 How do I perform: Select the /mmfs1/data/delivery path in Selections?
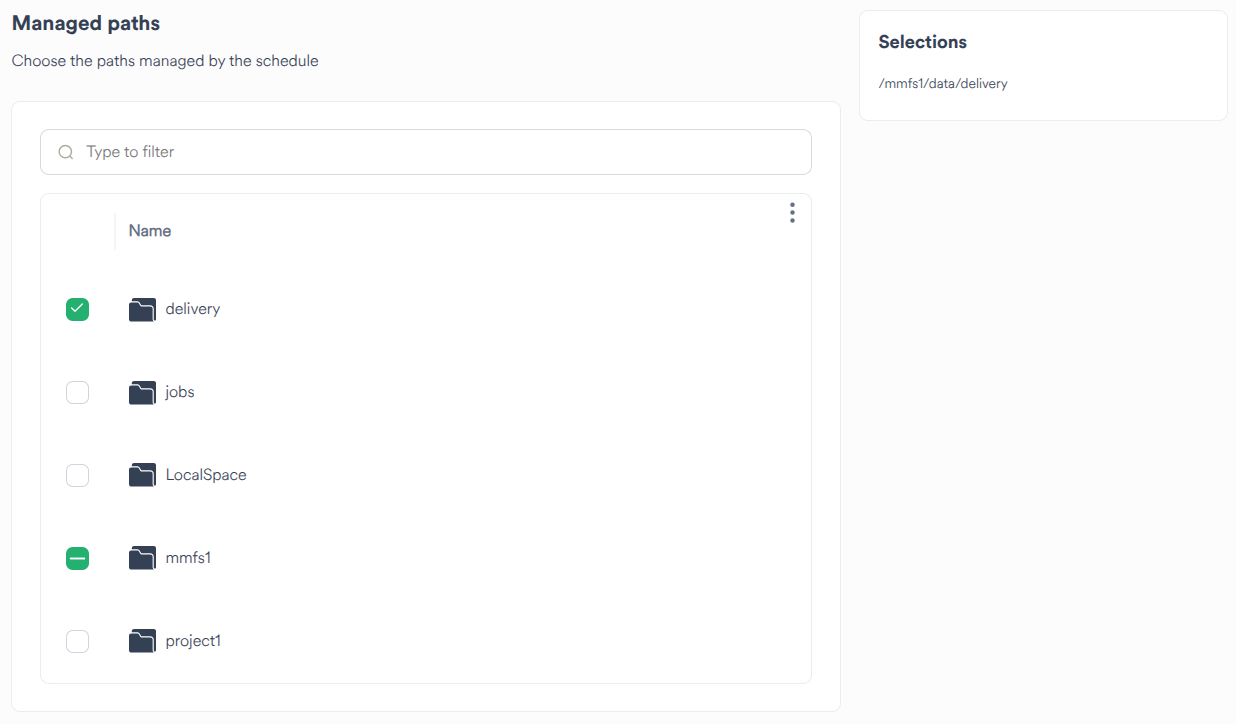pyautogui.click(x=943, y=83)
